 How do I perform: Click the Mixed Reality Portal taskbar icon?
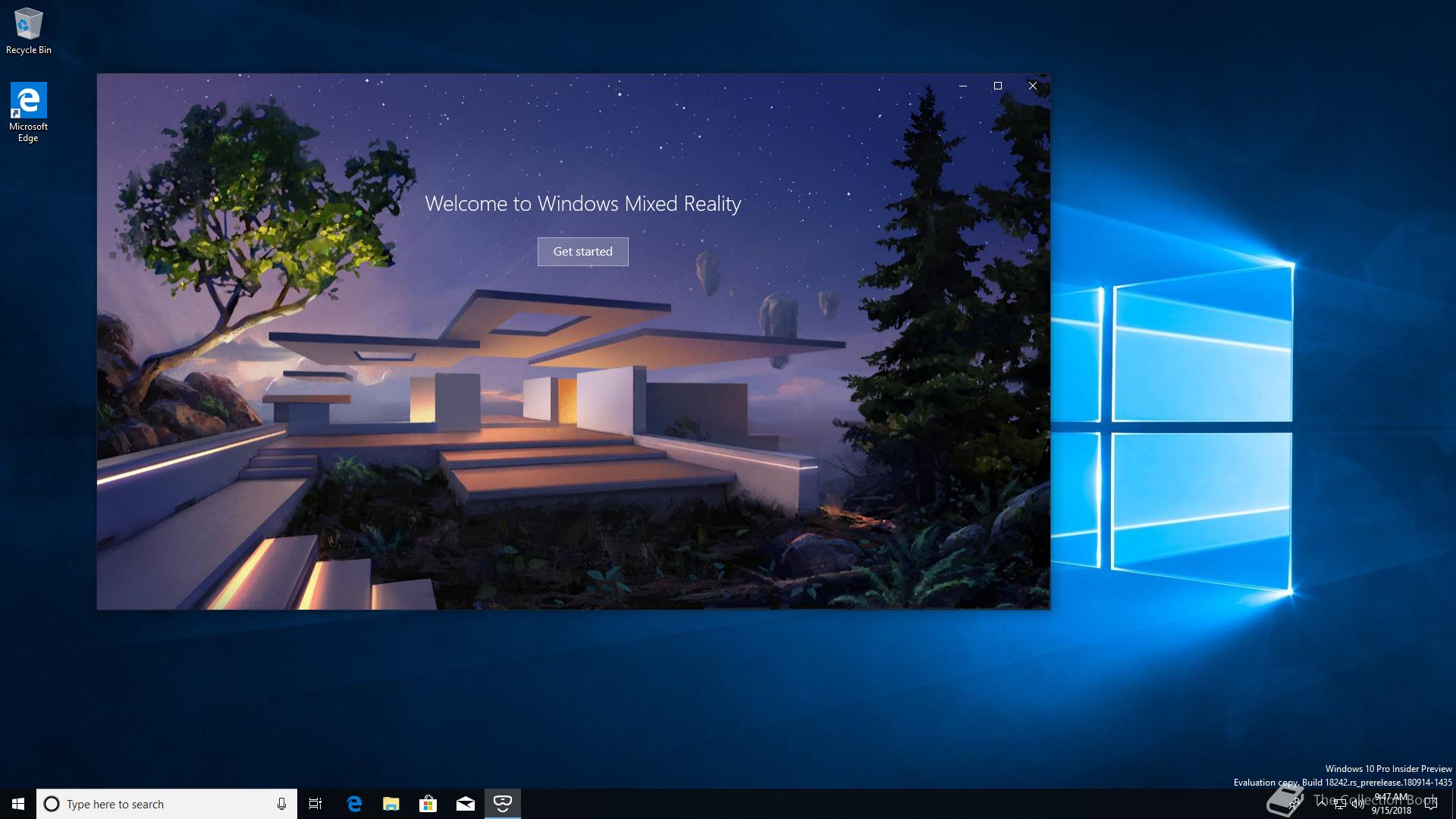pyautogui.click(x=503, y=804)
